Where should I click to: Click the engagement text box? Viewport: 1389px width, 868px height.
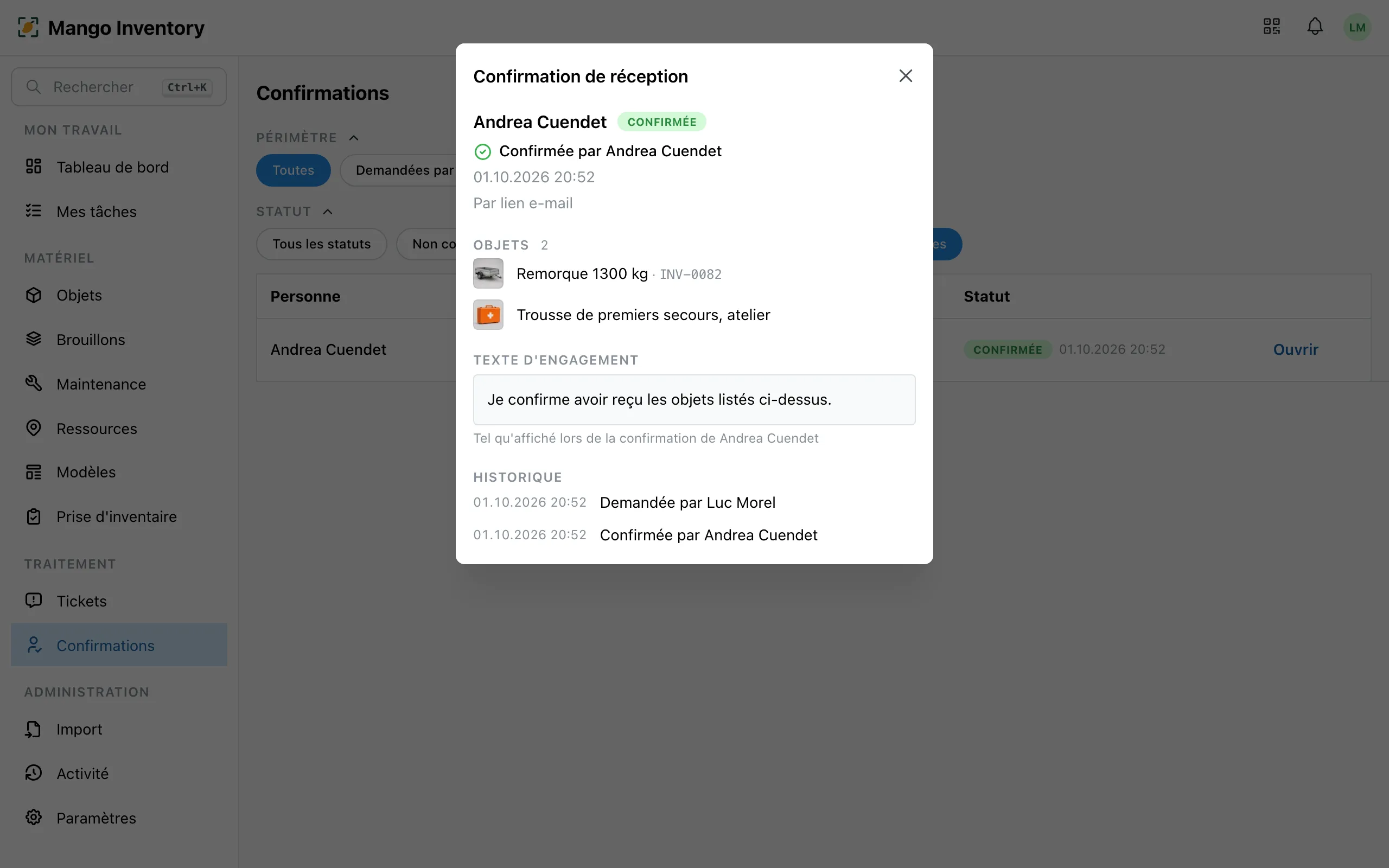(x=694, y=400)
